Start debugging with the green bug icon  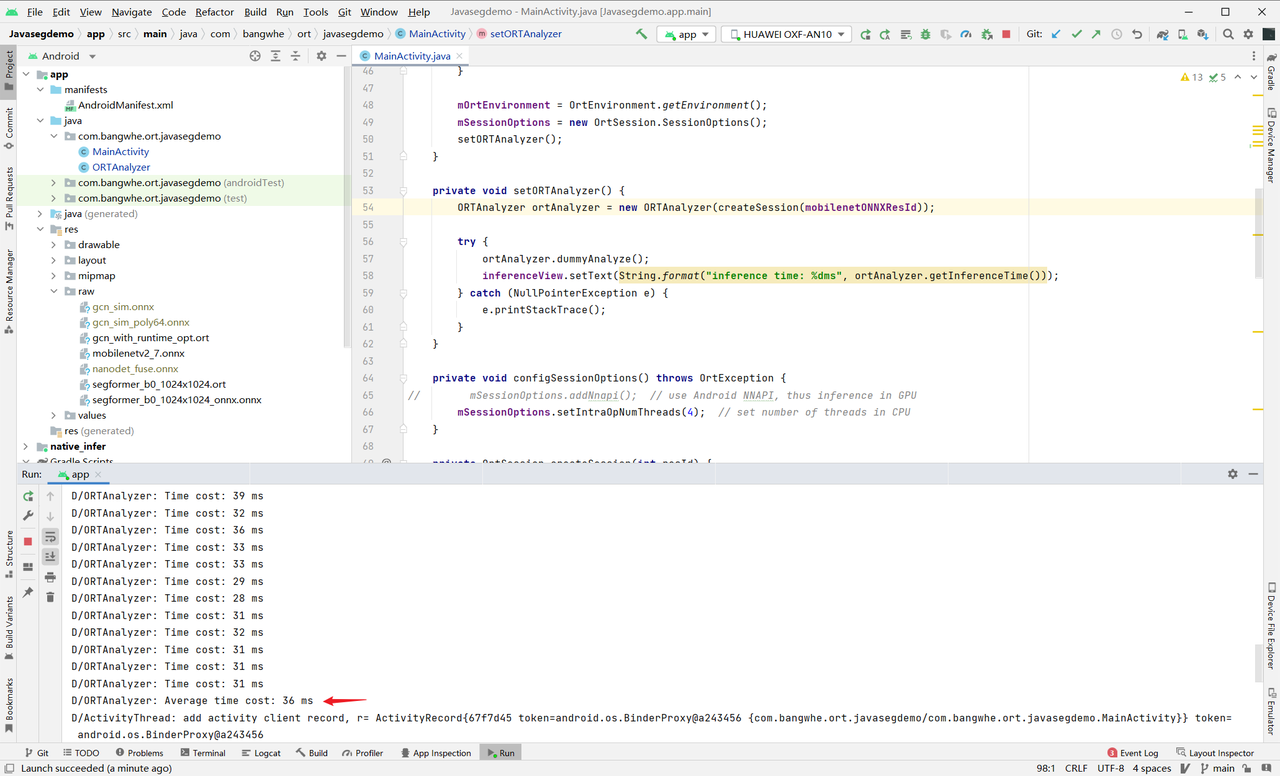pyautogui.click(x=925, y=34)
